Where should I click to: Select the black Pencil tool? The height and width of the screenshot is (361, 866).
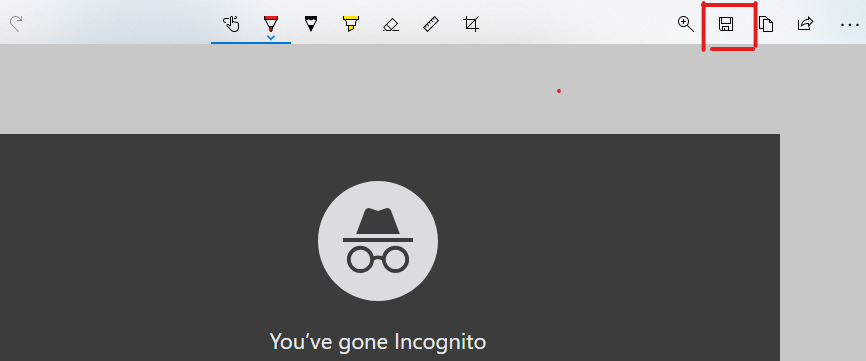pos(311,24)
